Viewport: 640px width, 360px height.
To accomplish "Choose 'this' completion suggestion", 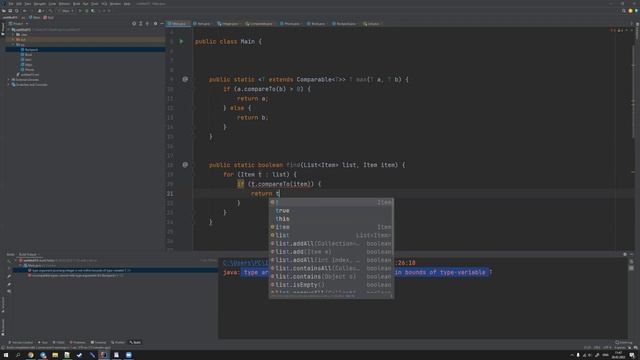I will (331, 219).
